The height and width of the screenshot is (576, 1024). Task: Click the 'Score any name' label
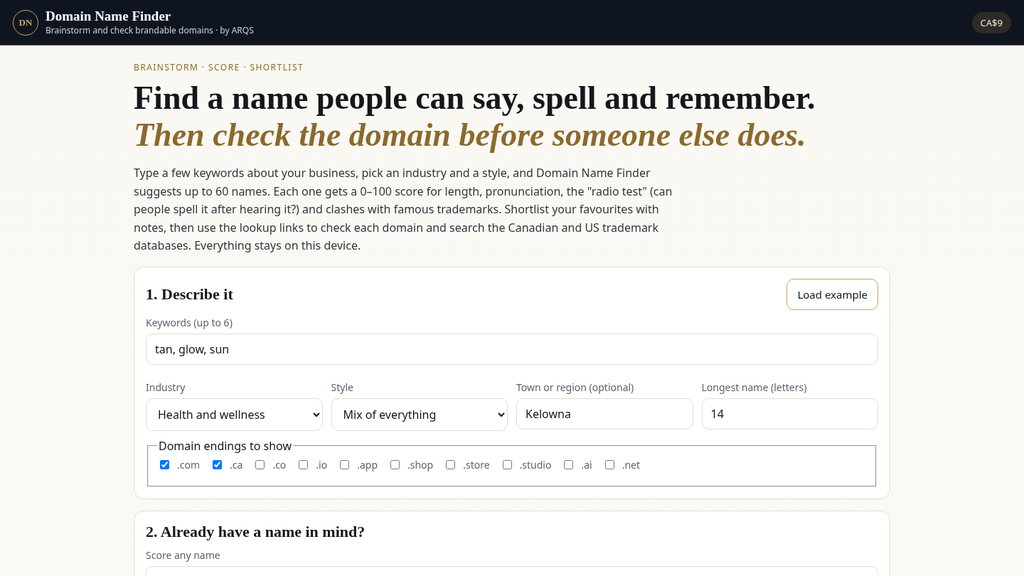click(x=183, y=555)
